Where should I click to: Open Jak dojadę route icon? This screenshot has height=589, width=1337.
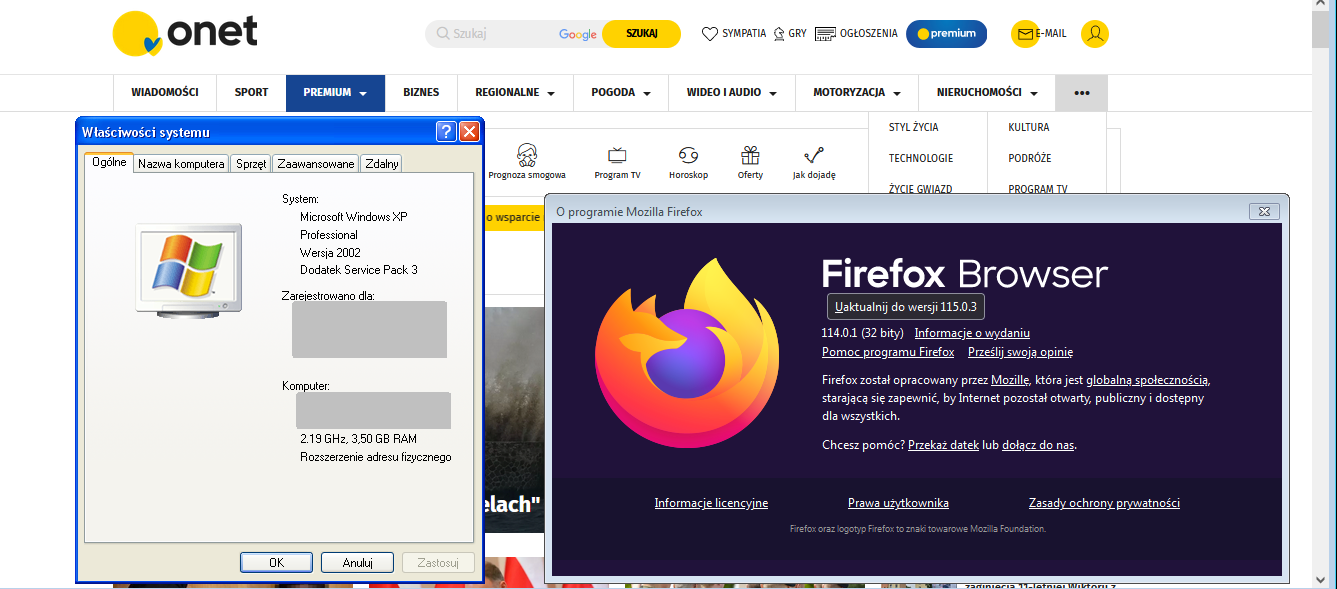pyautogui.click(x=814, y=155)
